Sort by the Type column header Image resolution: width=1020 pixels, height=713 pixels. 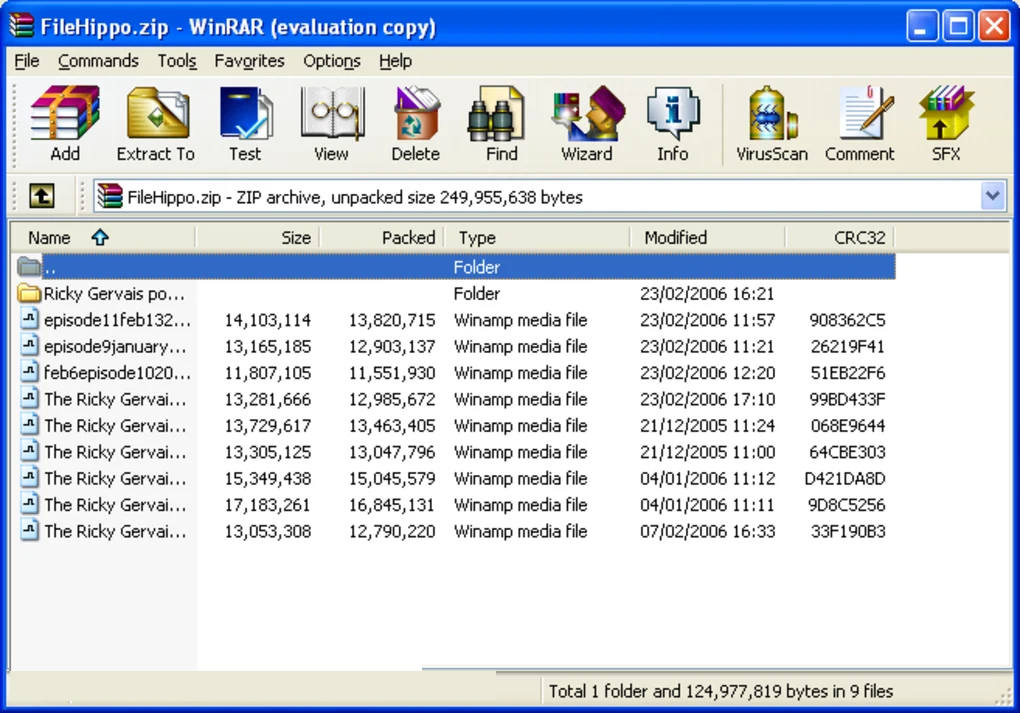(537, 237)
